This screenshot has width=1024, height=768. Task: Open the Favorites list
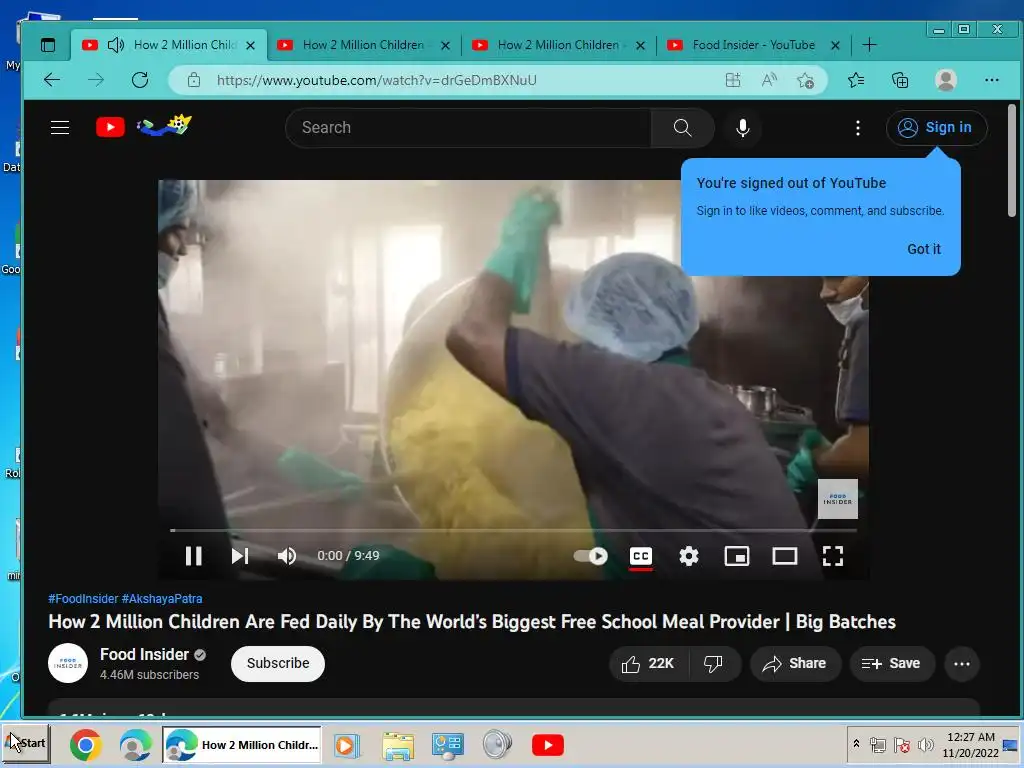856,80
